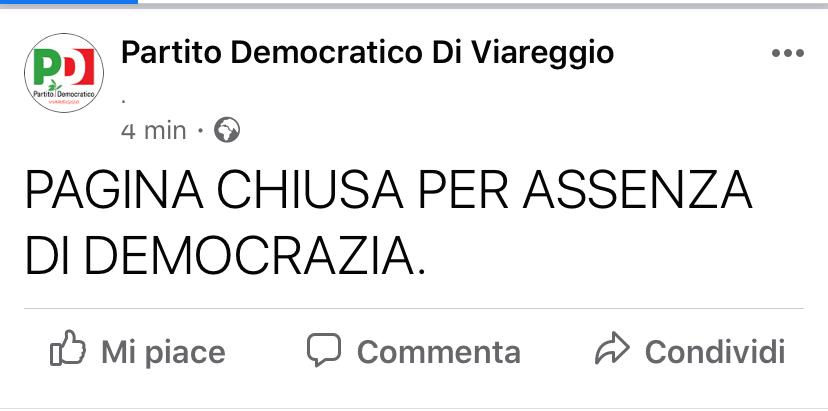Open the Partito Democratico Di Viareggio page name
Image resolution: width=828 pixels, height=411 pixels.
click(x=368, y=53)
